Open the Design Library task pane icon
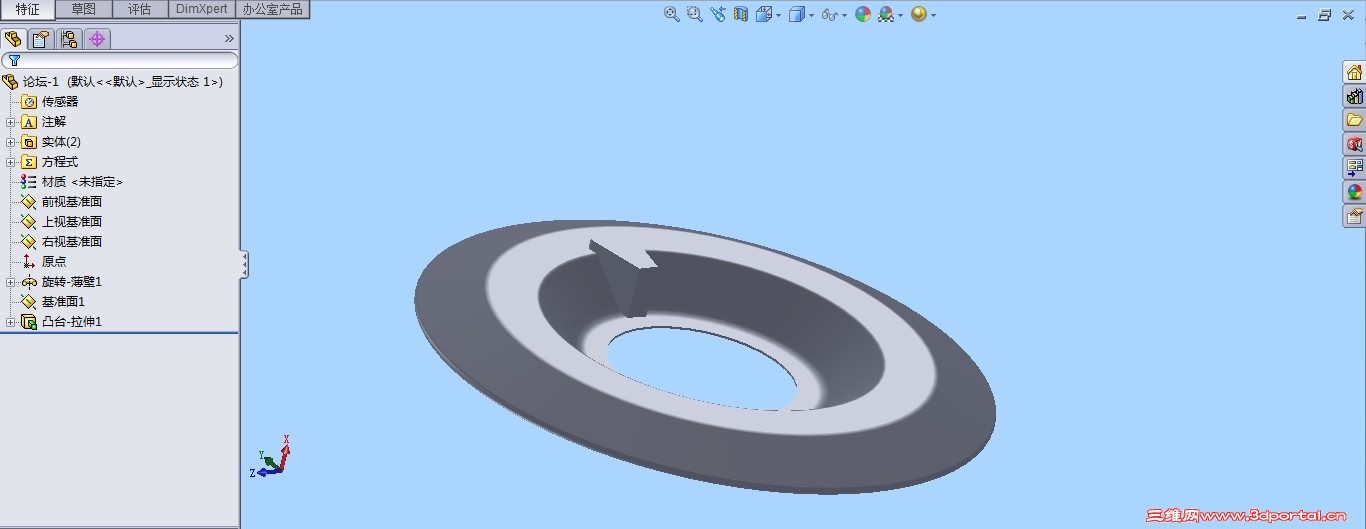The image size is (1366, 529). click(x=1354, y=96)
